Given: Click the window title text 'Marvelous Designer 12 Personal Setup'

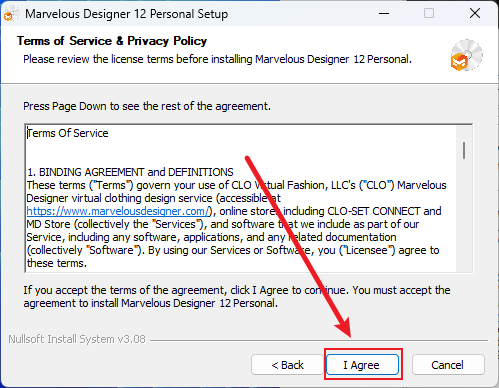Looking at the screenshot, I should [x=127, y=14].
